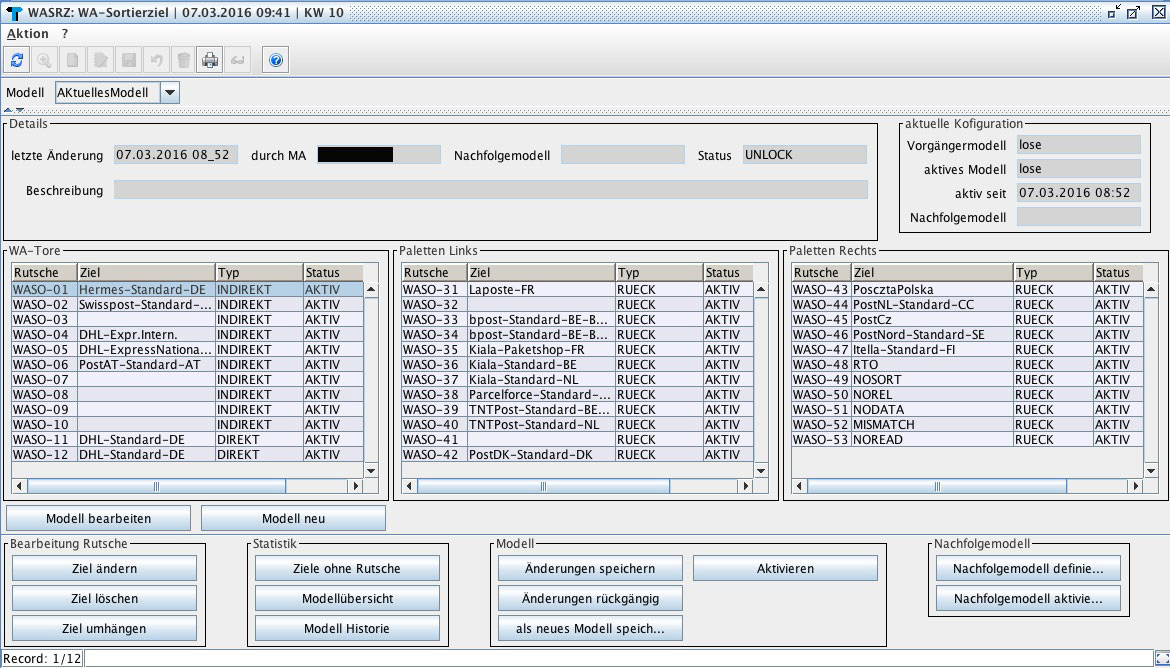The height and width of the screenshot is (668, 1170).
Task: Click the Paletten Rechts scroll down arrow
Action: tap(1151, 469)
